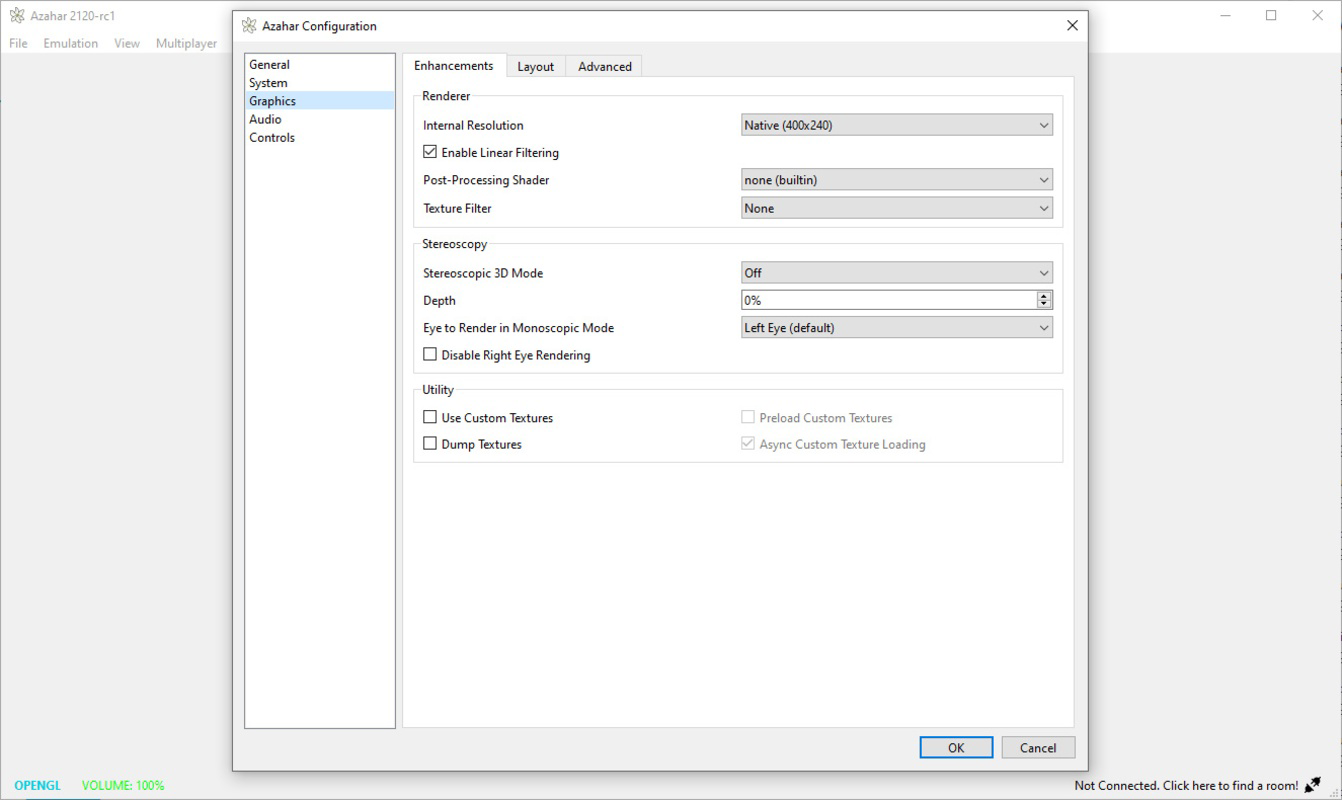The height and width of the screenshot is (800, 1342).
Task: Click inside the Depth percentage field
Action: pos(888,300)
